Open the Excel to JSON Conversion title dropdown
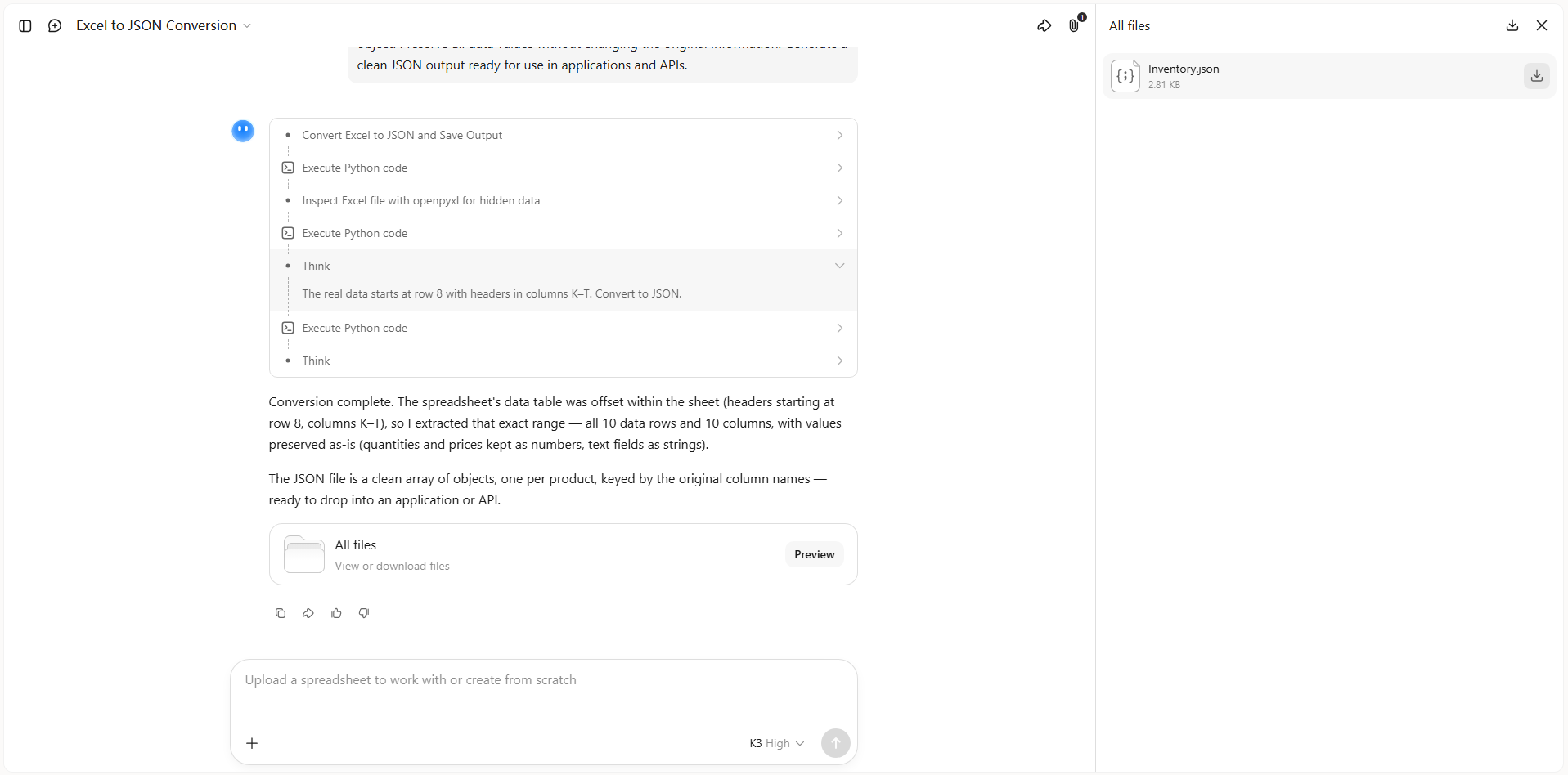Viewport: 1568px width, 775px height. (164, 26)
